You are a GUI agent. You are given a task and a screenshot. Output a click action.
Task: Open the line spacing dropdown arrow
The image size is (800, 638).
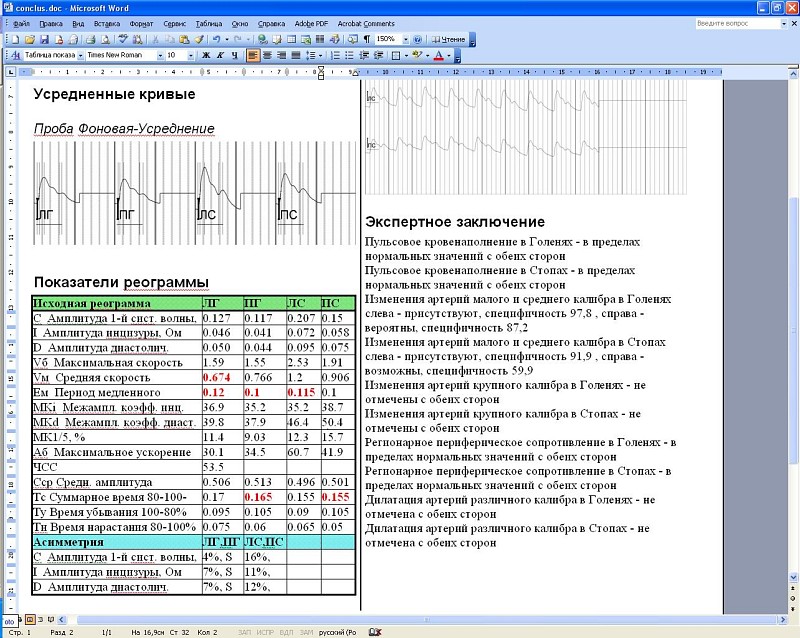[x=320, y=55]
